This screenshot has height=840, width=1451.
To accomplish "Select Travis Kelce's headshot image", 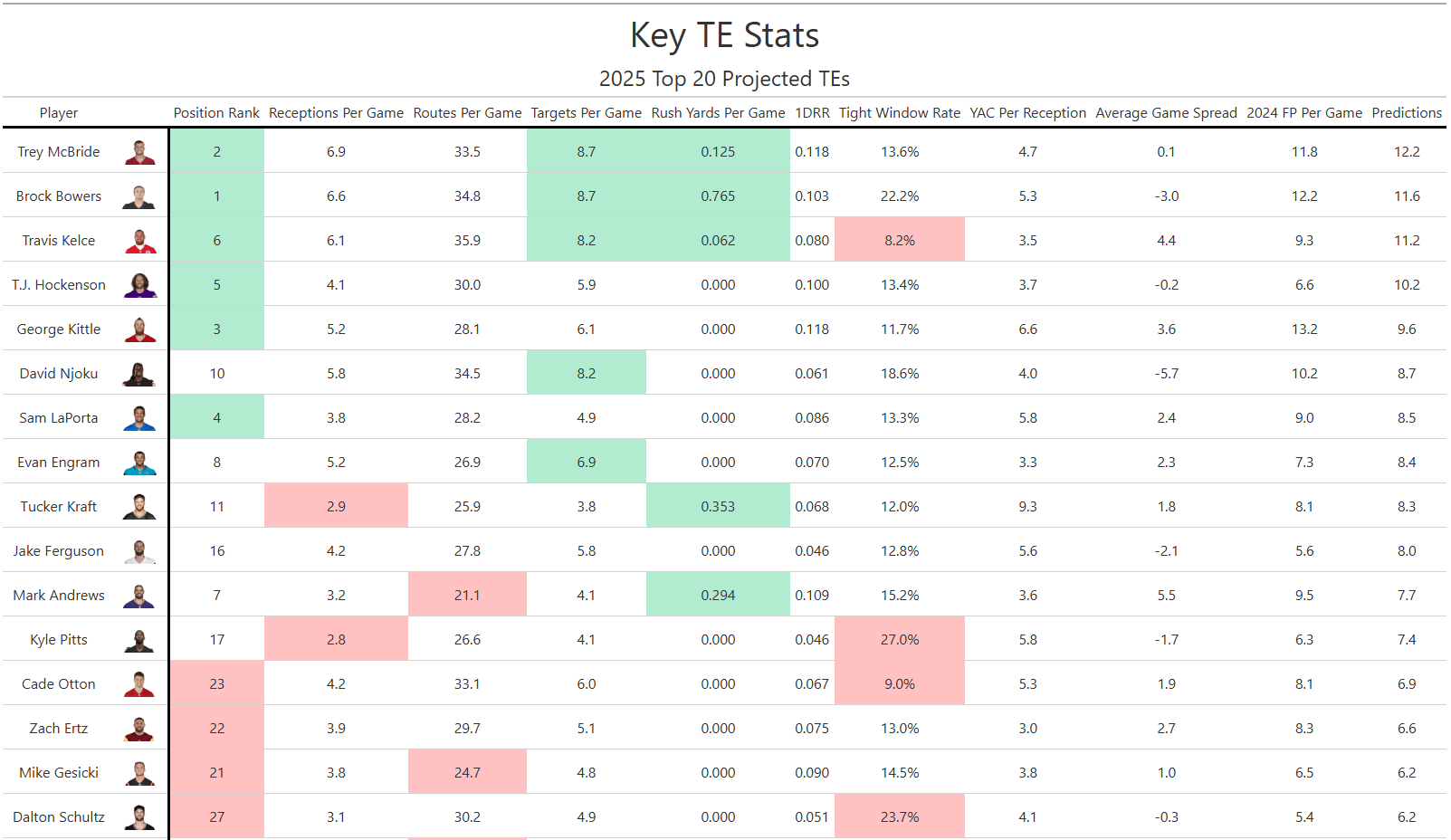I will coord(139,241).
